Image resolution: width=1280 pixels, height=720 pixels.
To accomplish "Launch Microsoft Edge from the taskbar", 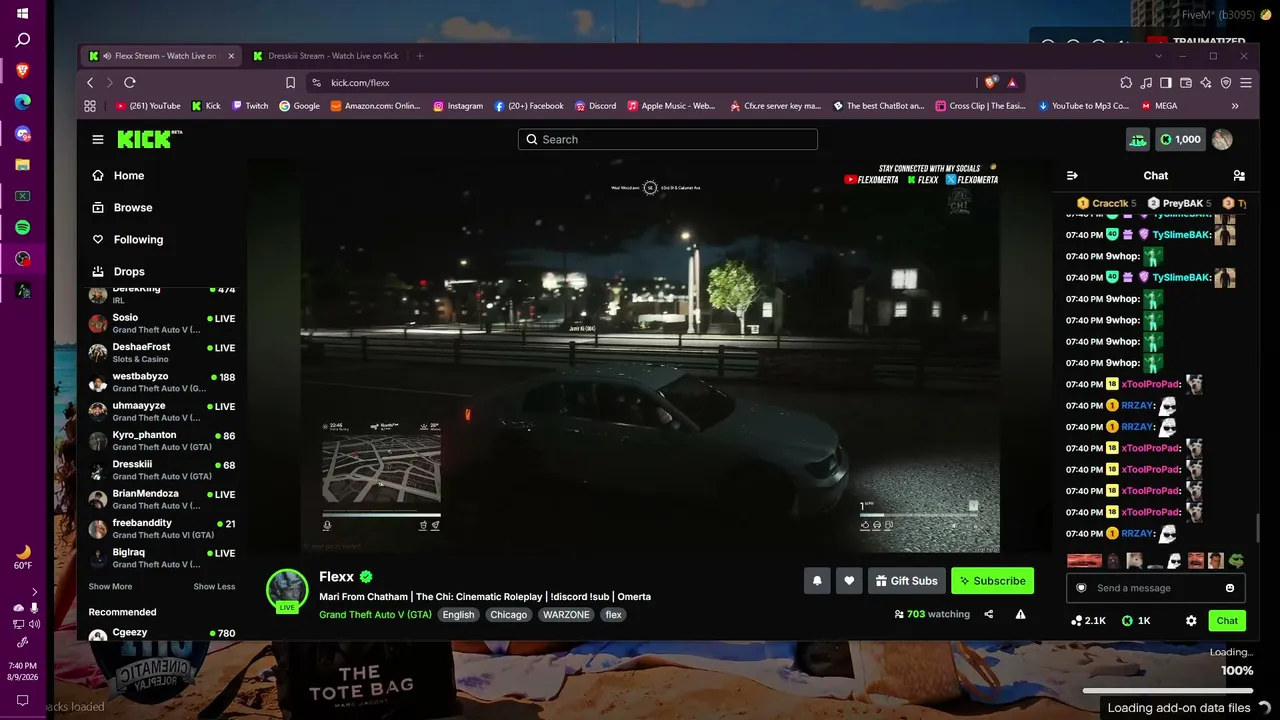I will 22,102.
